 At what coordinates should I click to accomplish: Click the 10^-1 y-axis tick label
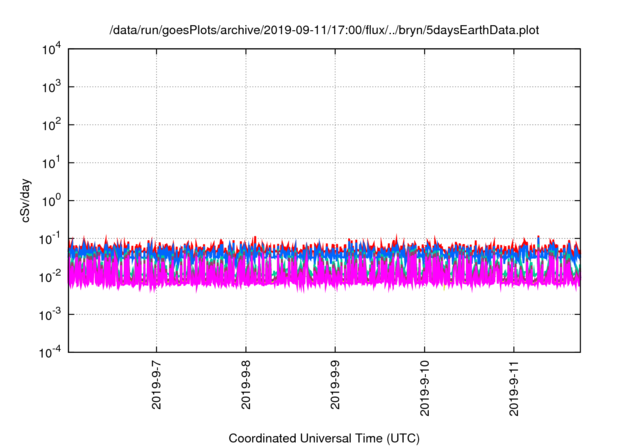click(x=50, y=239)
